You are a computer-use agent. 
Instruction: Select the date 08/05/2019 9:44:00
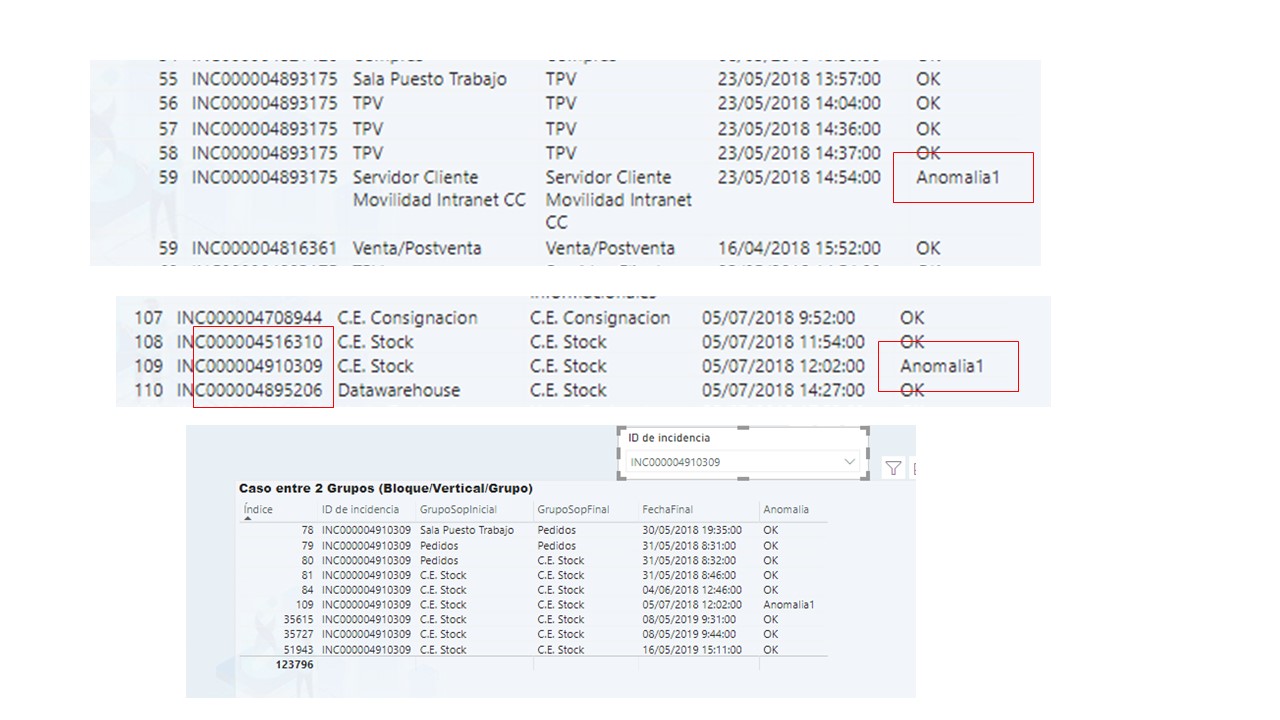point(689,634)
